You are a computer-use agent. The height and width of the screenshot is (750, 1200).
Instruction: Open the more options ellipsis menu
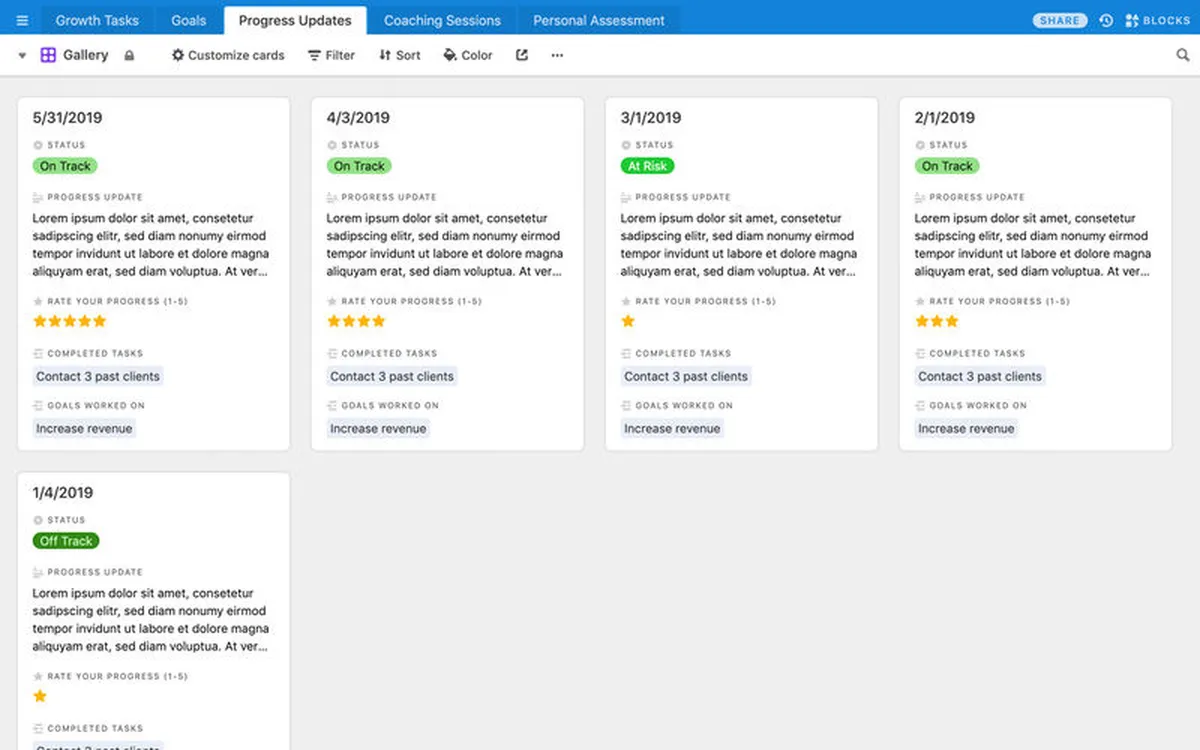coord(557,56)
